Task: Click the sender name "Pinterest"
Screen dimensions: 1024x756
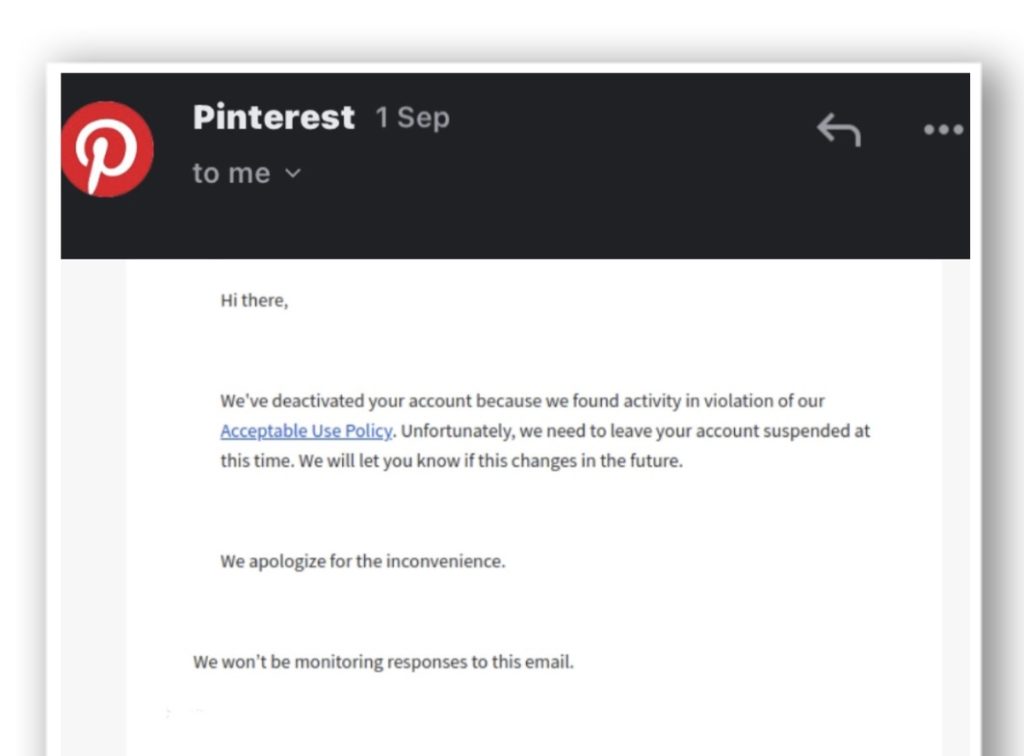Action: [273, 117]
